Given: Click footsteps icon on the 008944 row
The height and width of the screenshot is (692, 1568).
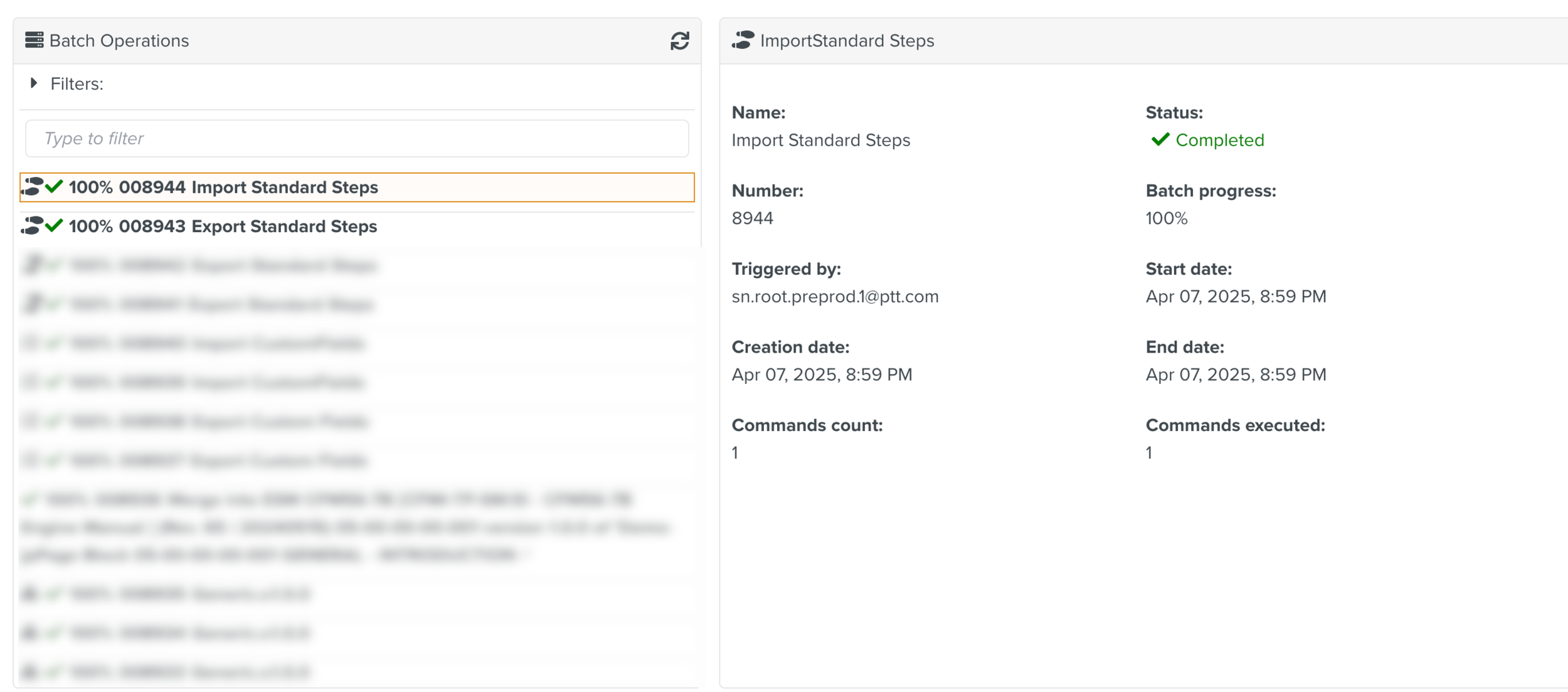Looking at the screenshot, I should tap(32, 187).
